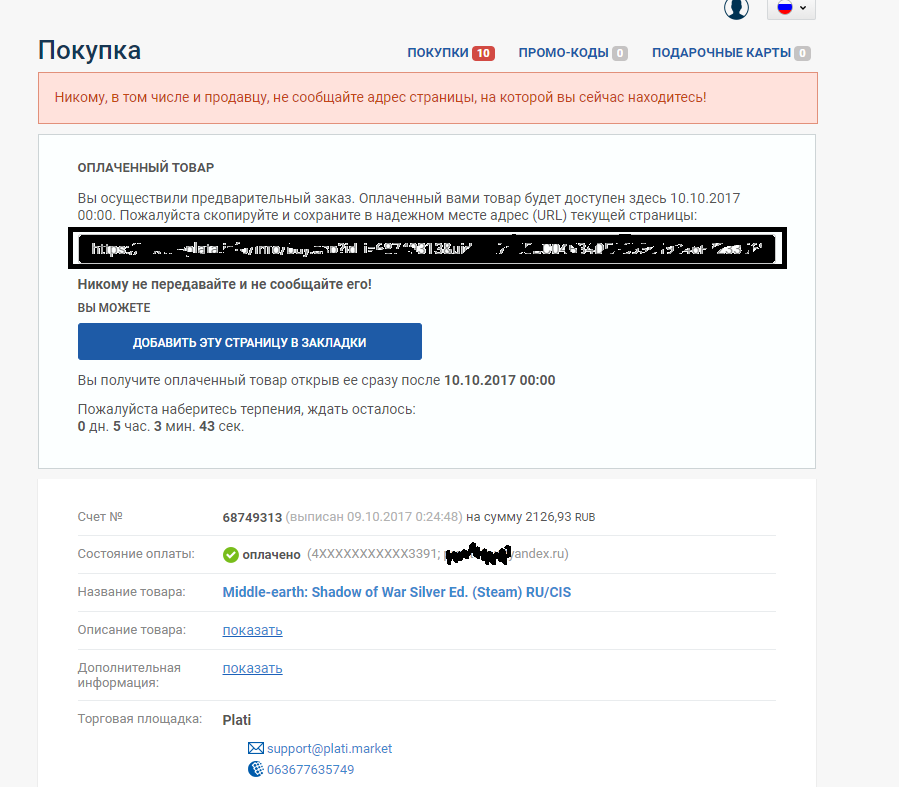Click the Plati marketplace name
This screenshot has width=899, height=787.
coord(237,720)
